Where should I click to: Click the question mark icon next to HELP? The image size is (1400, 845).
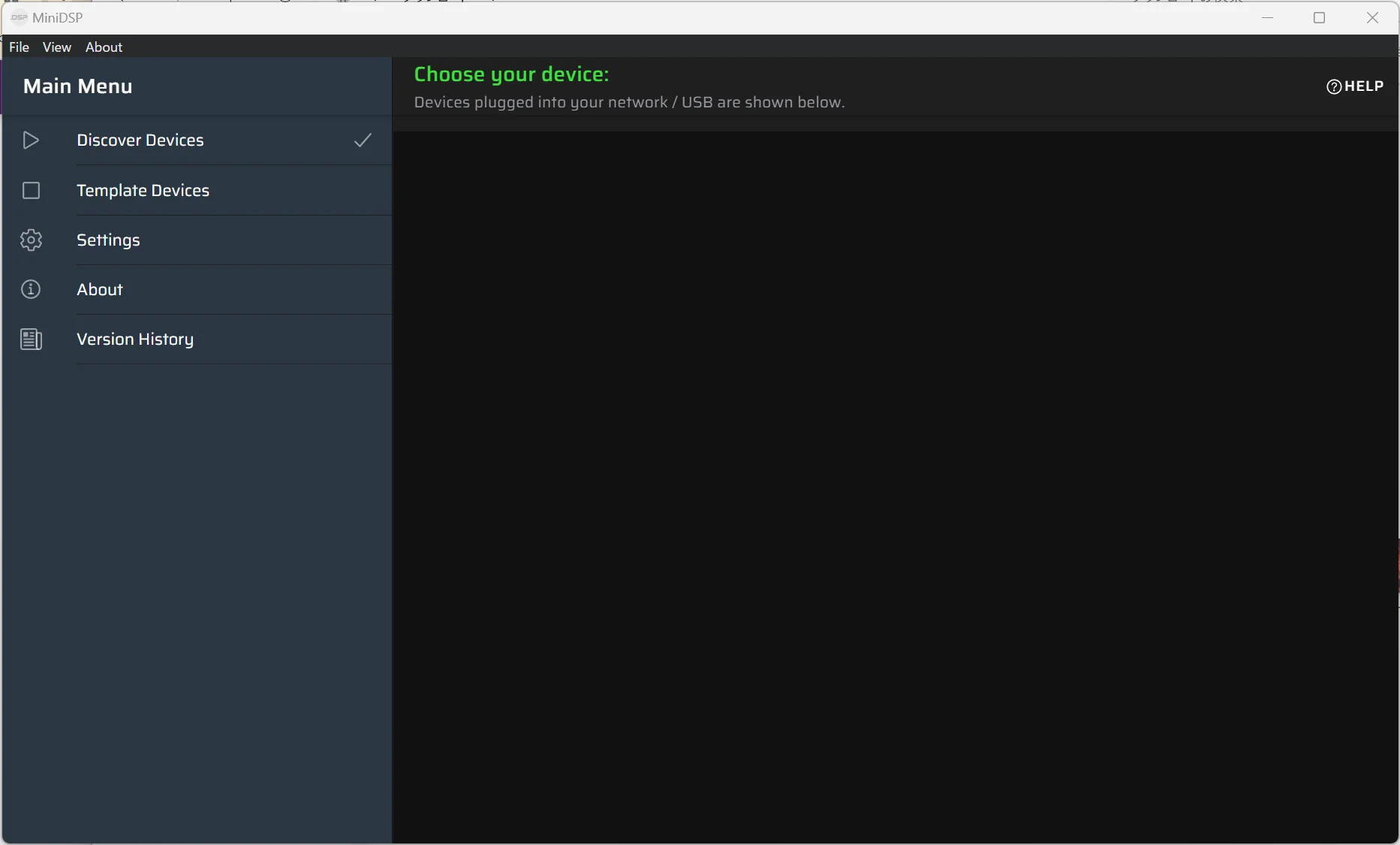[x=1334, y=87]
